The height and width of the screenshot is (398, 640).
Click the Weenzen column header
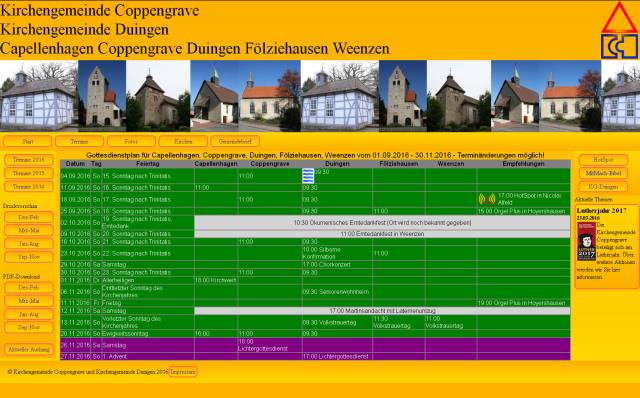[x=451, y=164]
